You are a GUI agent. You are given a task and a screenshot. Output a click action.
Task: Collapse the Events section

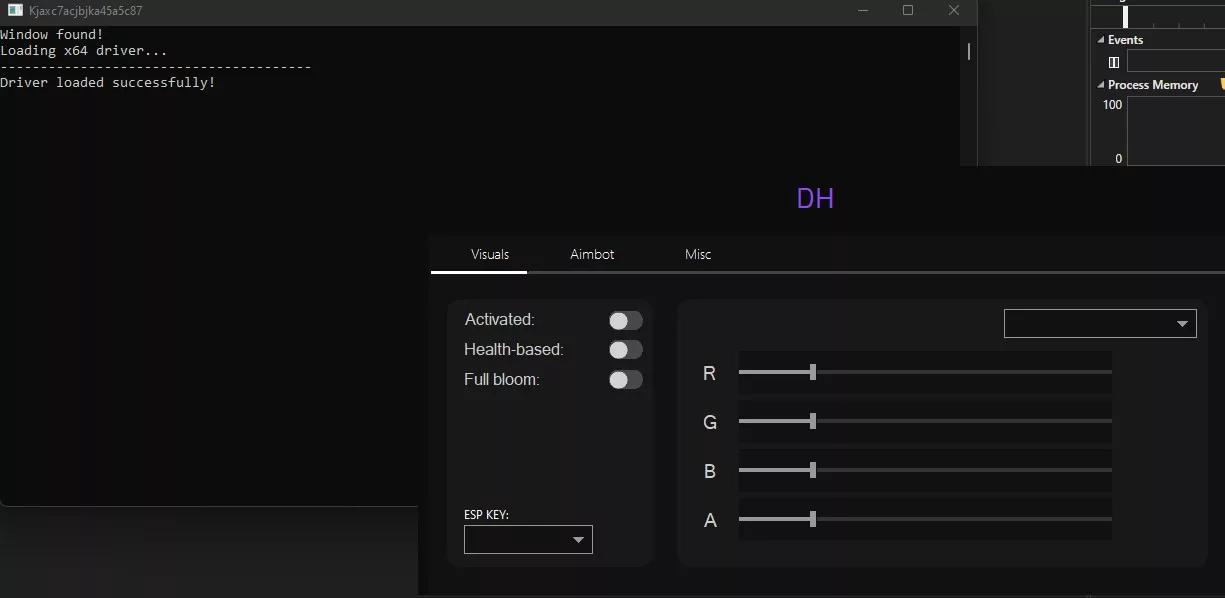[1101, 40]
